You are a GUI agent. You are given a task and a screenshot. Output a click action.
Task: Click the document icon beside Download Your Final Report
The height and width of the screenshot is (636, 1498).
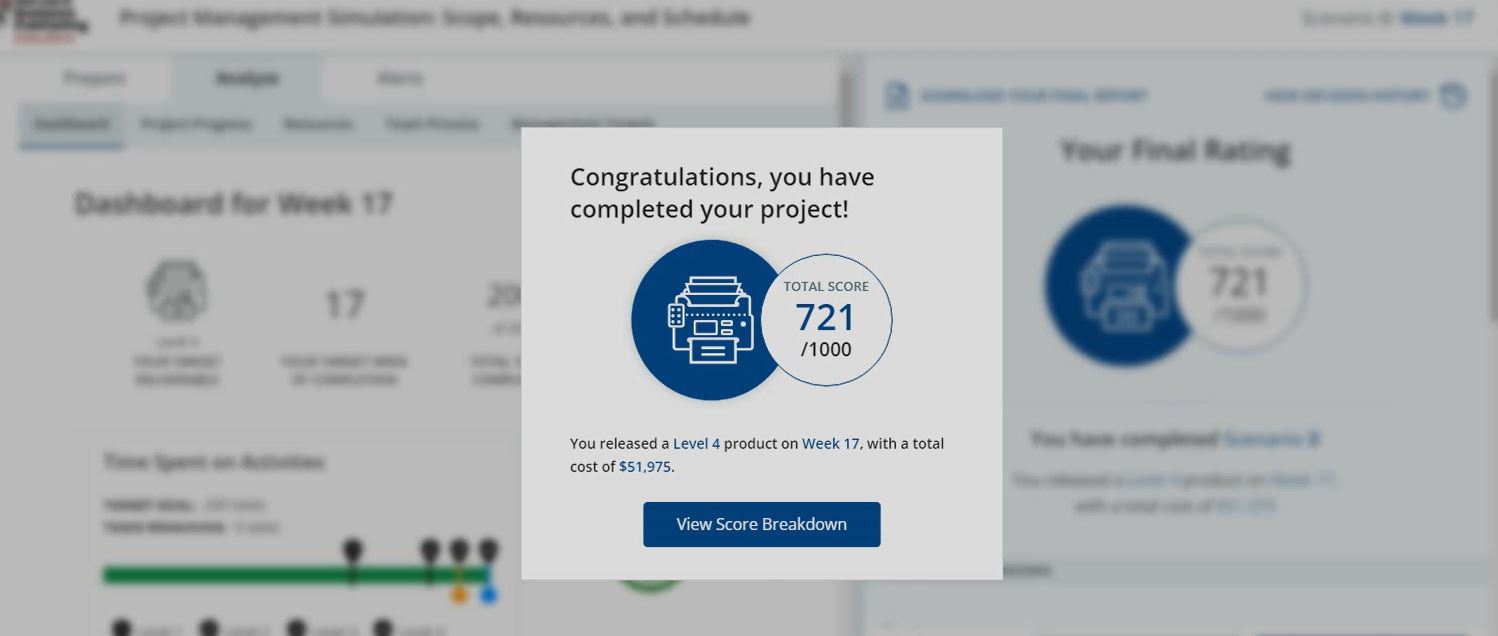(895, 95)
